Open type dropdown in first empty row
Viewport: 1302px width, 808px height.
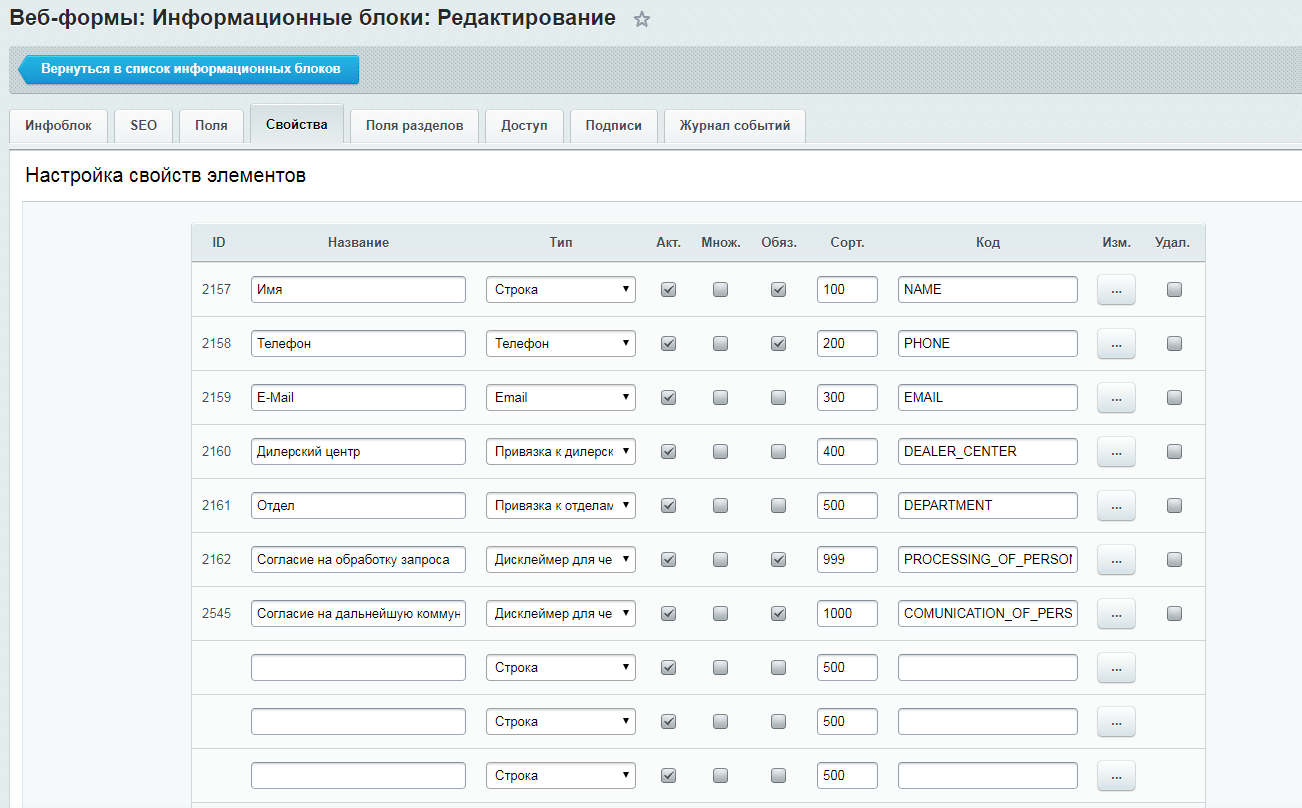560,667
